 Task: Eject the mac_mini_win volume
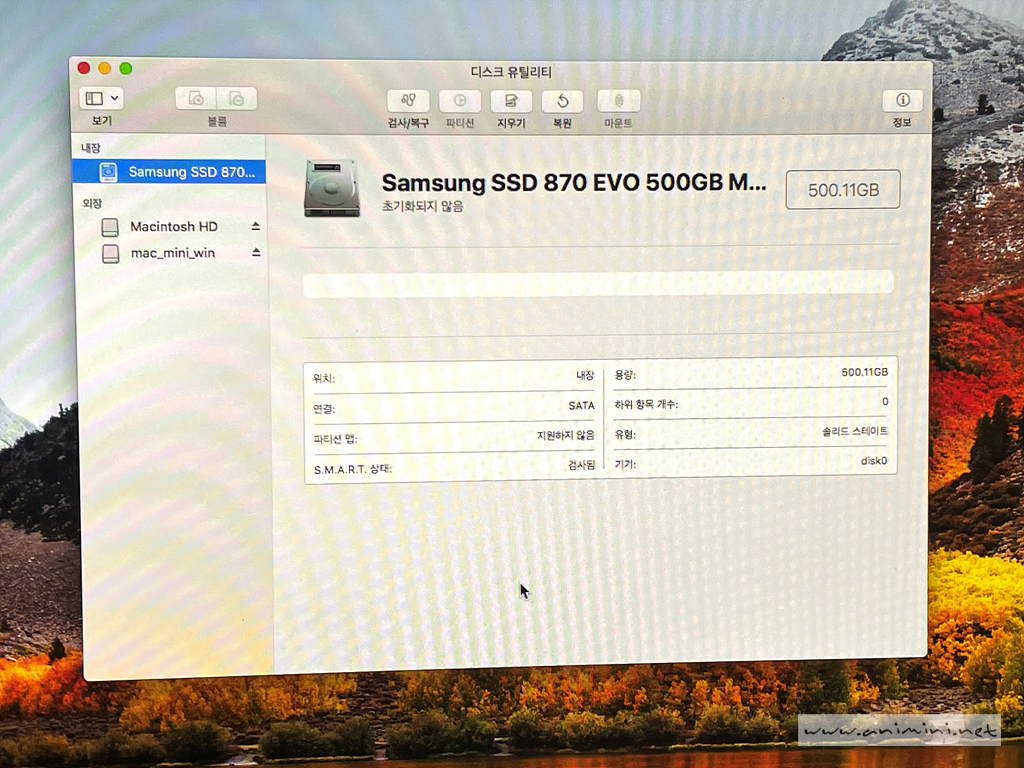(x=256, y=252)
